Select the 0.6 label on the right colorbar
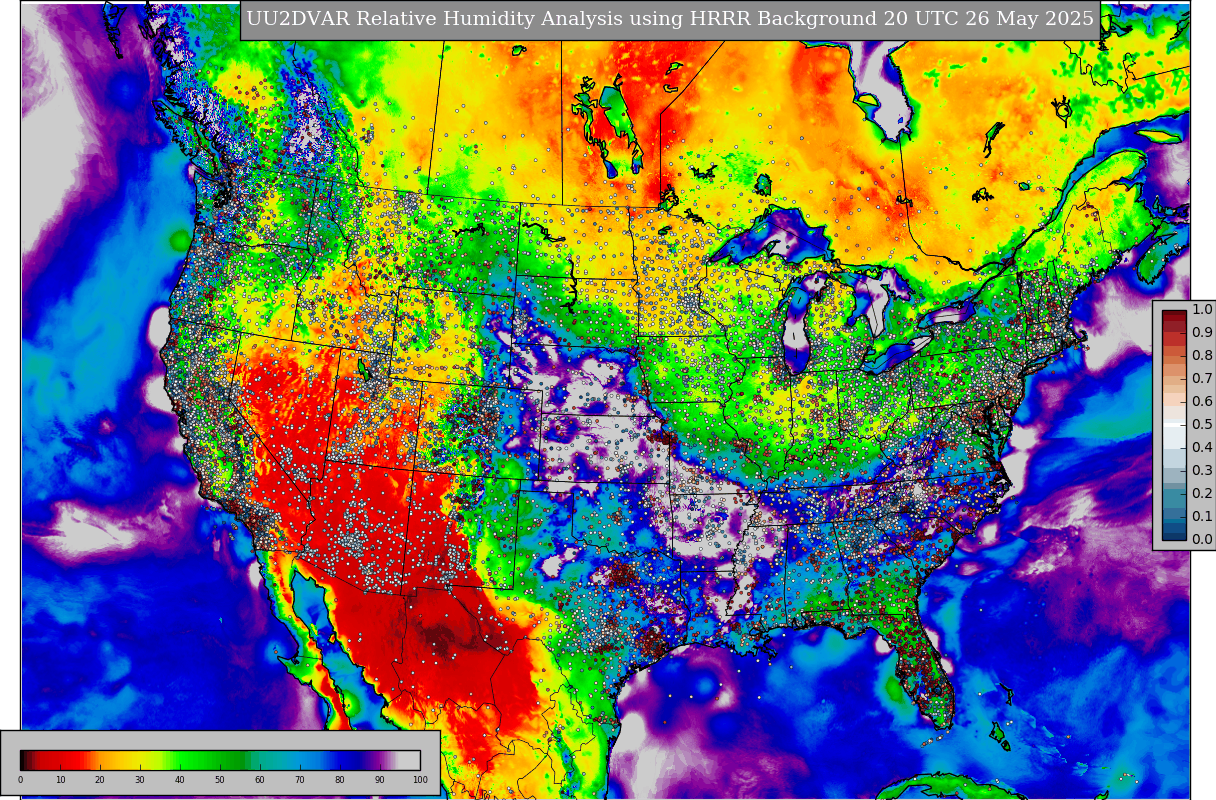The width and height of the screenshot is (1216, 800). pos(1202,401)
